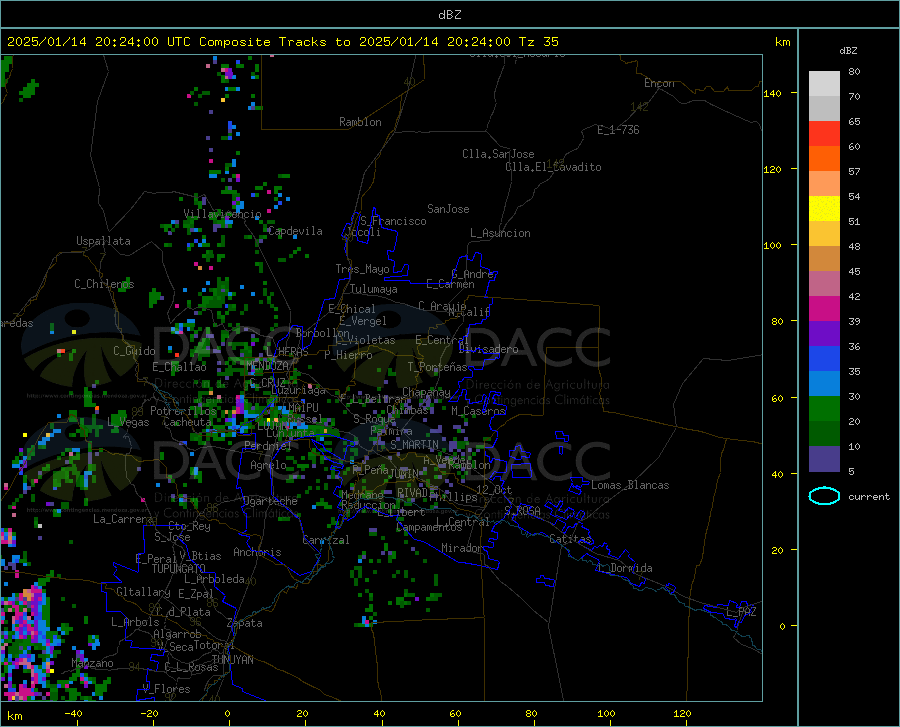
Task: Pick the royal blue 36 dBZ legend swatch
Action: pyautogui.click(x=824, y=359)
